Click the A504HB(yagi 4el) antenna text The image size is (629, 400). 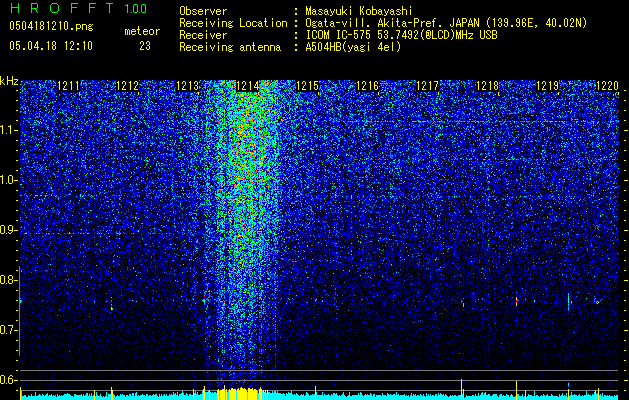coord(353,47)
